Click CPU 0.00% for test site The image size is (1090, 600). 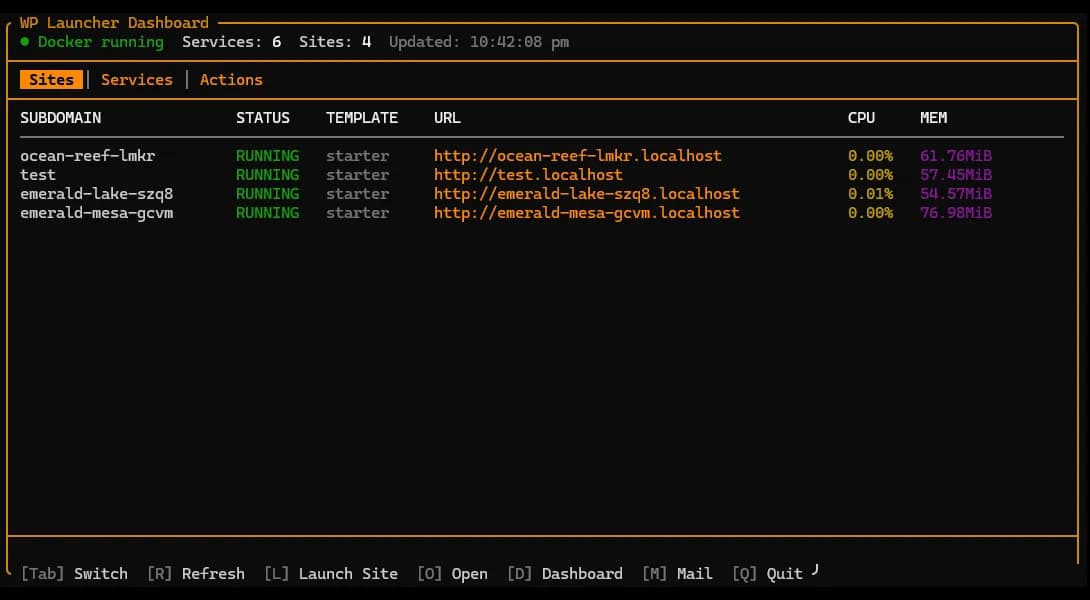click(x=870, y=175)
